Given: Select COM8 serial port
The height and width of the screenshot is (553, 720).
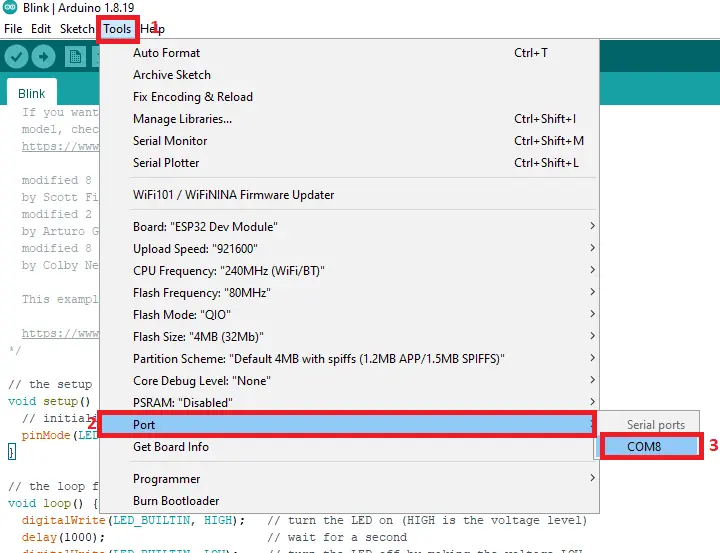Looking at the screenshot, I should pos(651,446).
